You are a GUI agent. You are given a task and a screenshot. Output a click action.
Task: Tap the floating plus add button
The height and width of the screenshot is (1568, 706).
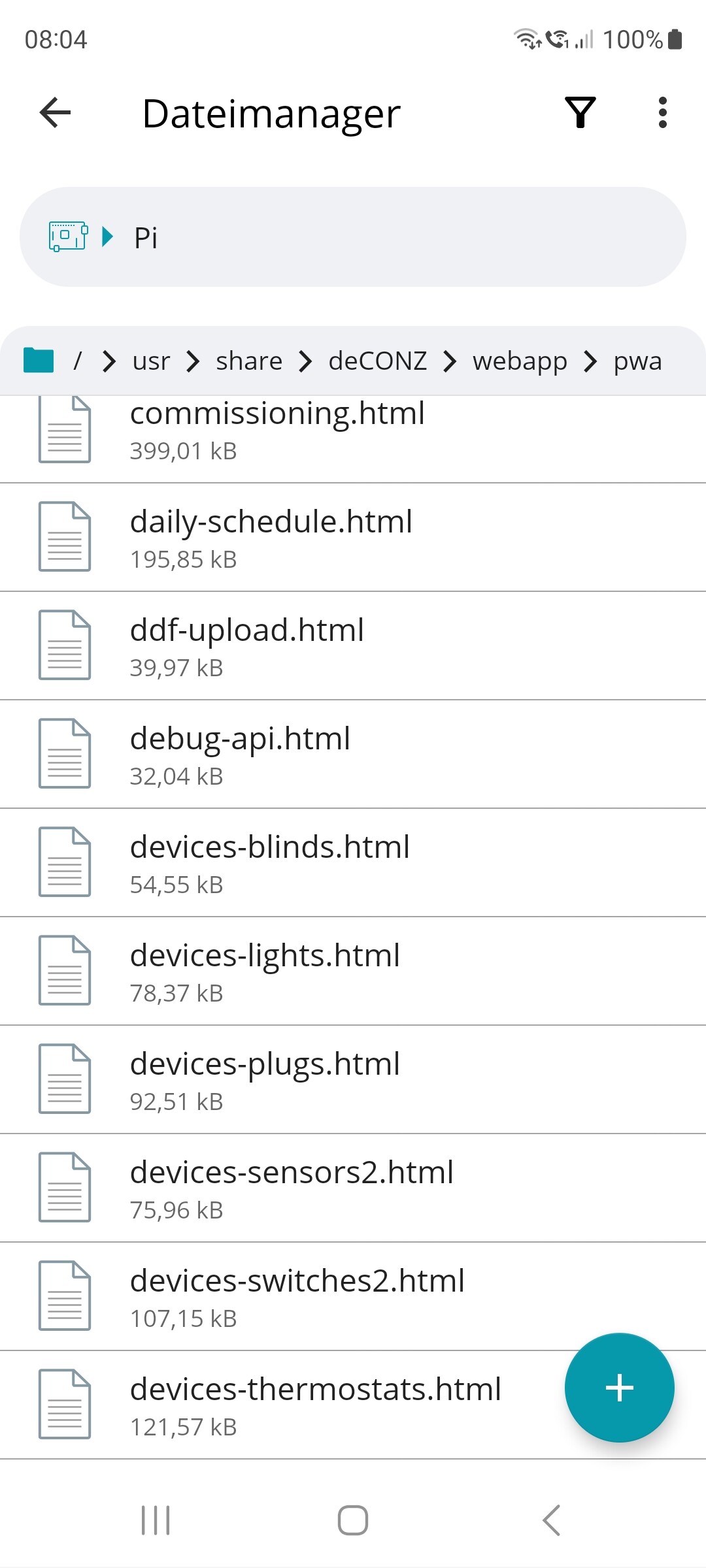(x=619, y=1387)
